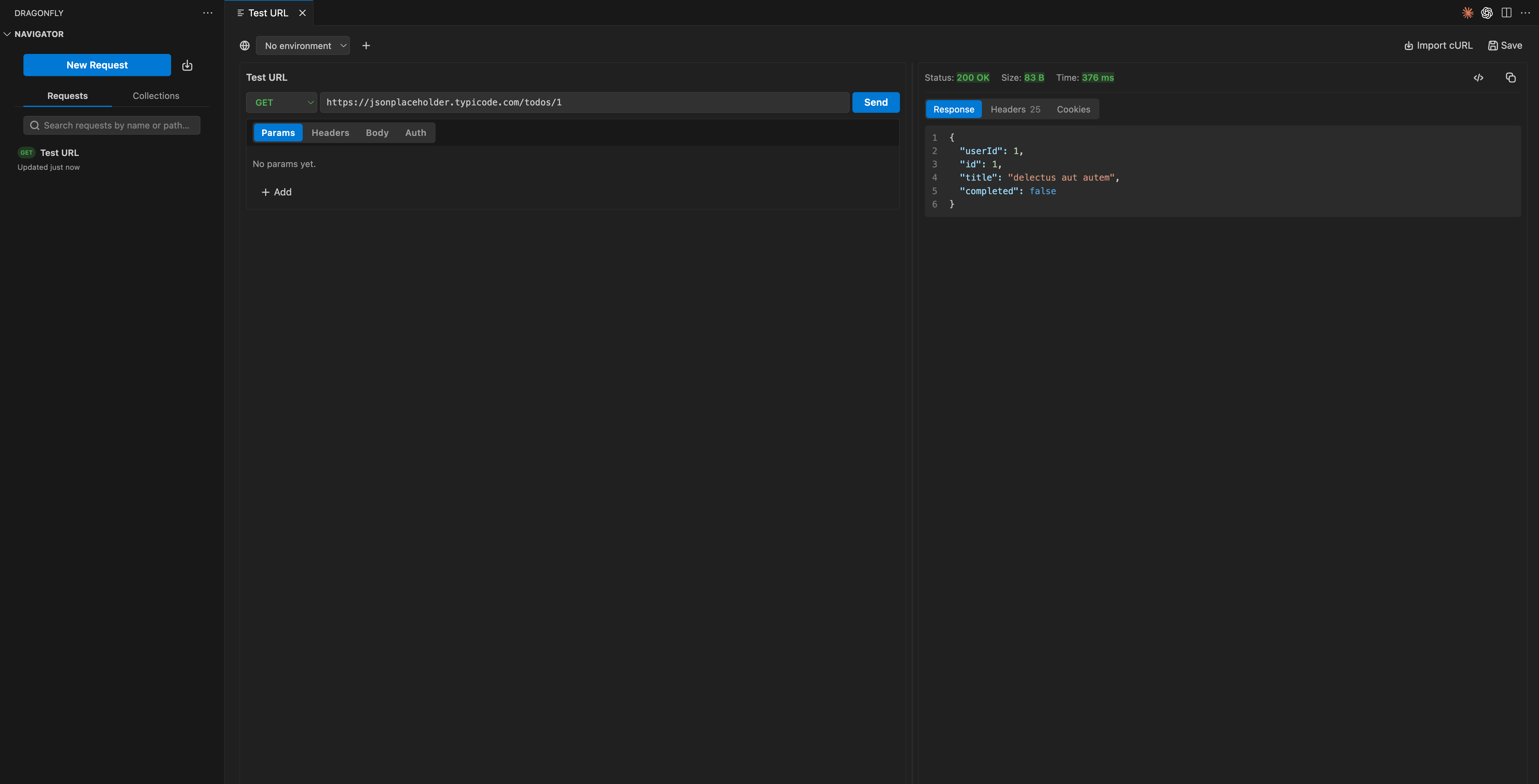
Task: Click the GET badge of Test URL request
Action: point(26,153)
